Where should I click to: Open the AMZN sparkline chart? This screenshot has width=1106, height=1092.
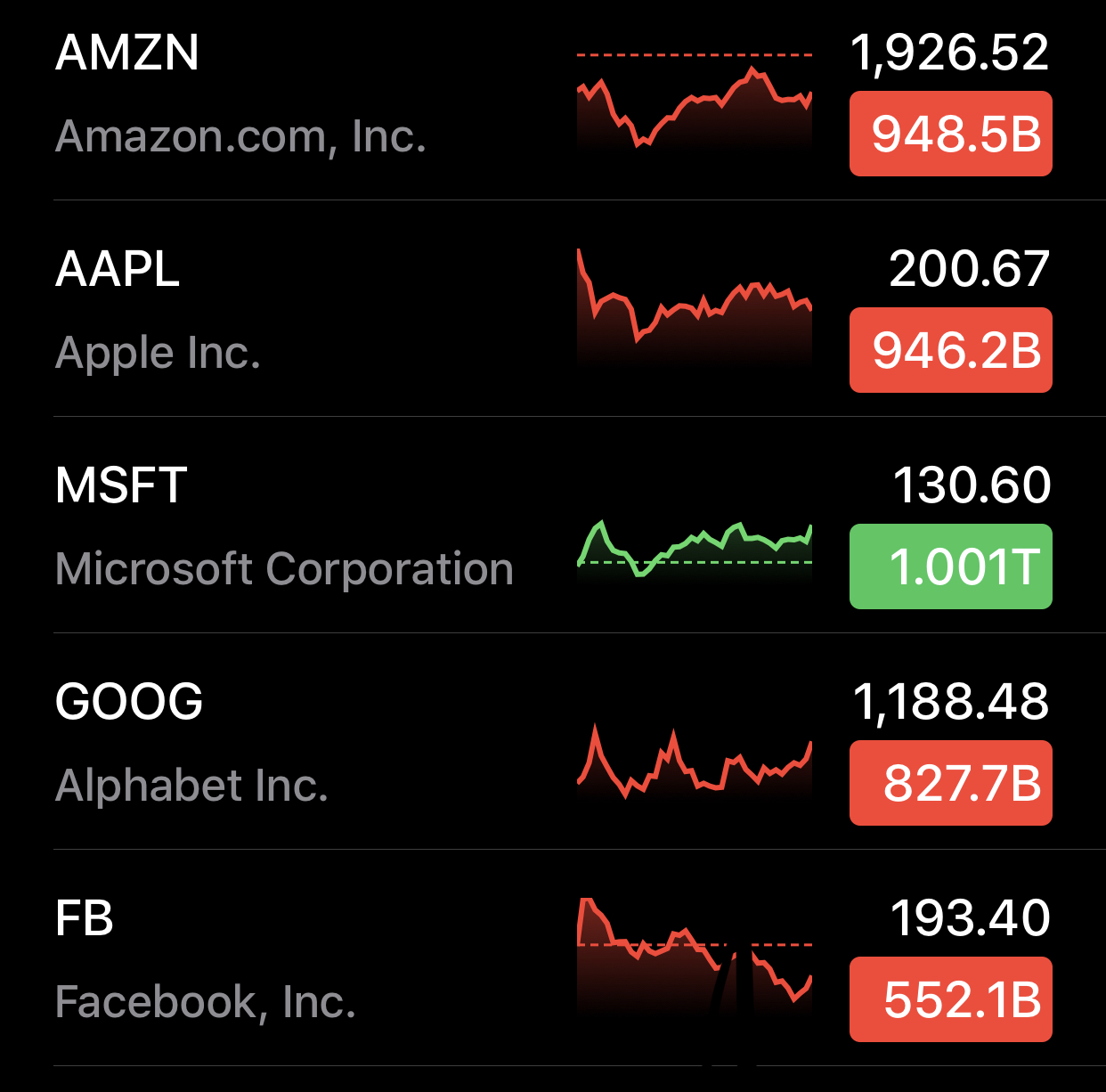[695, 102]
